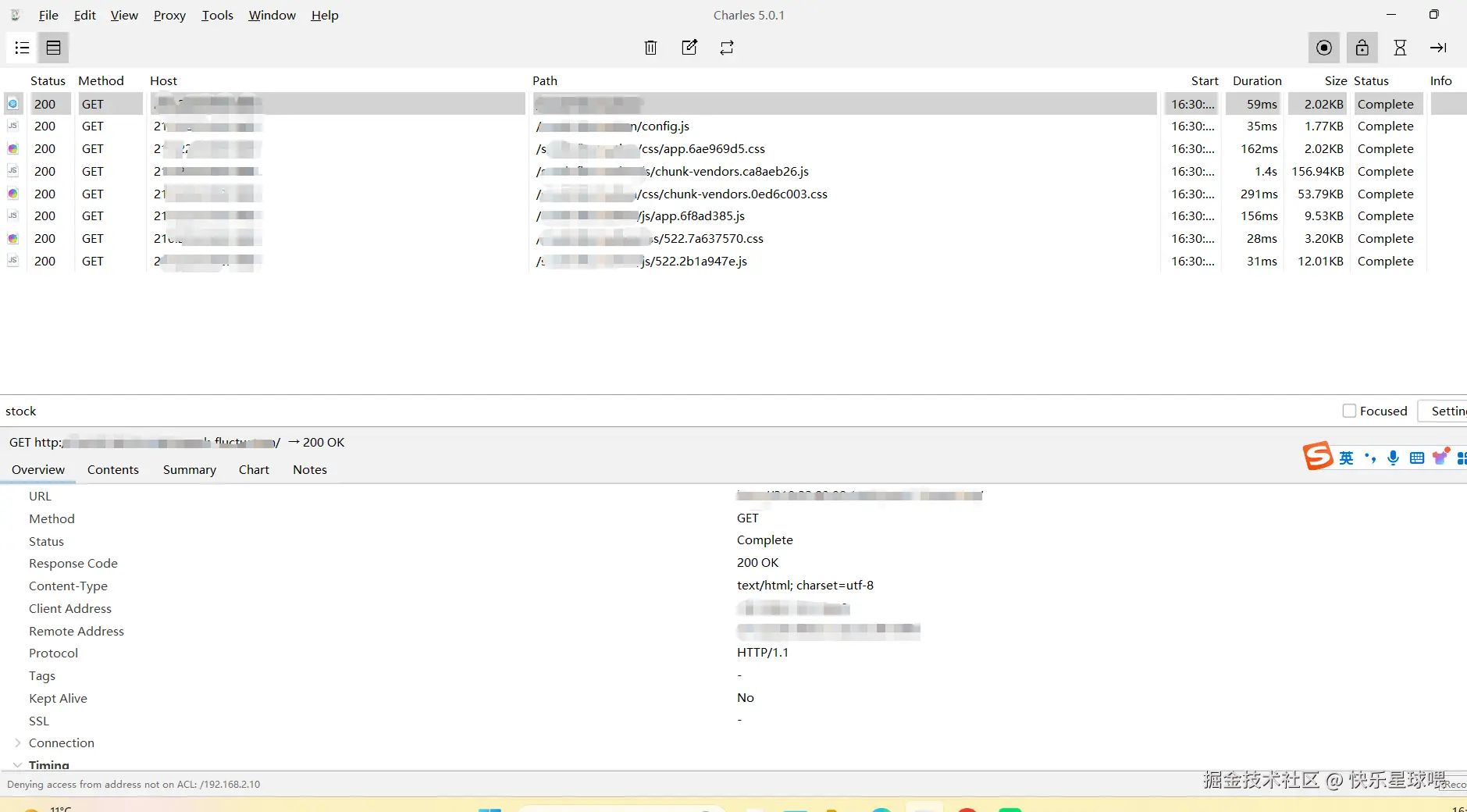1467x812 pixels.
Task: Click the Sogou skin shirt icon
Action: (1440, 457)
